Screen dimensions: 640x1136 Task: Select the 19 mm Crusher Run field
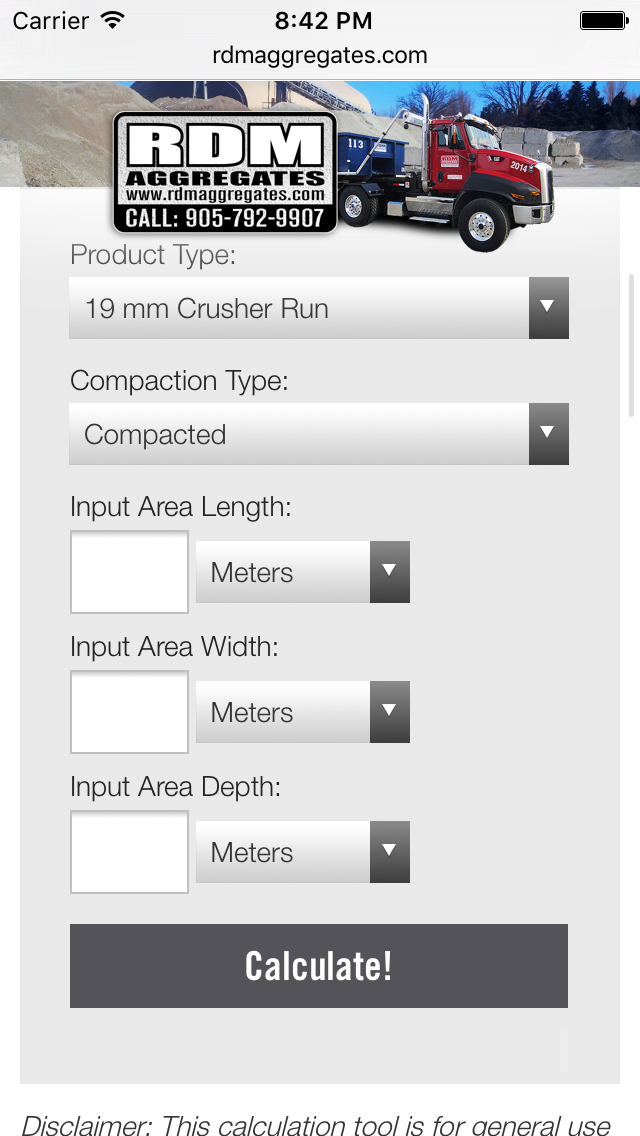298,308
